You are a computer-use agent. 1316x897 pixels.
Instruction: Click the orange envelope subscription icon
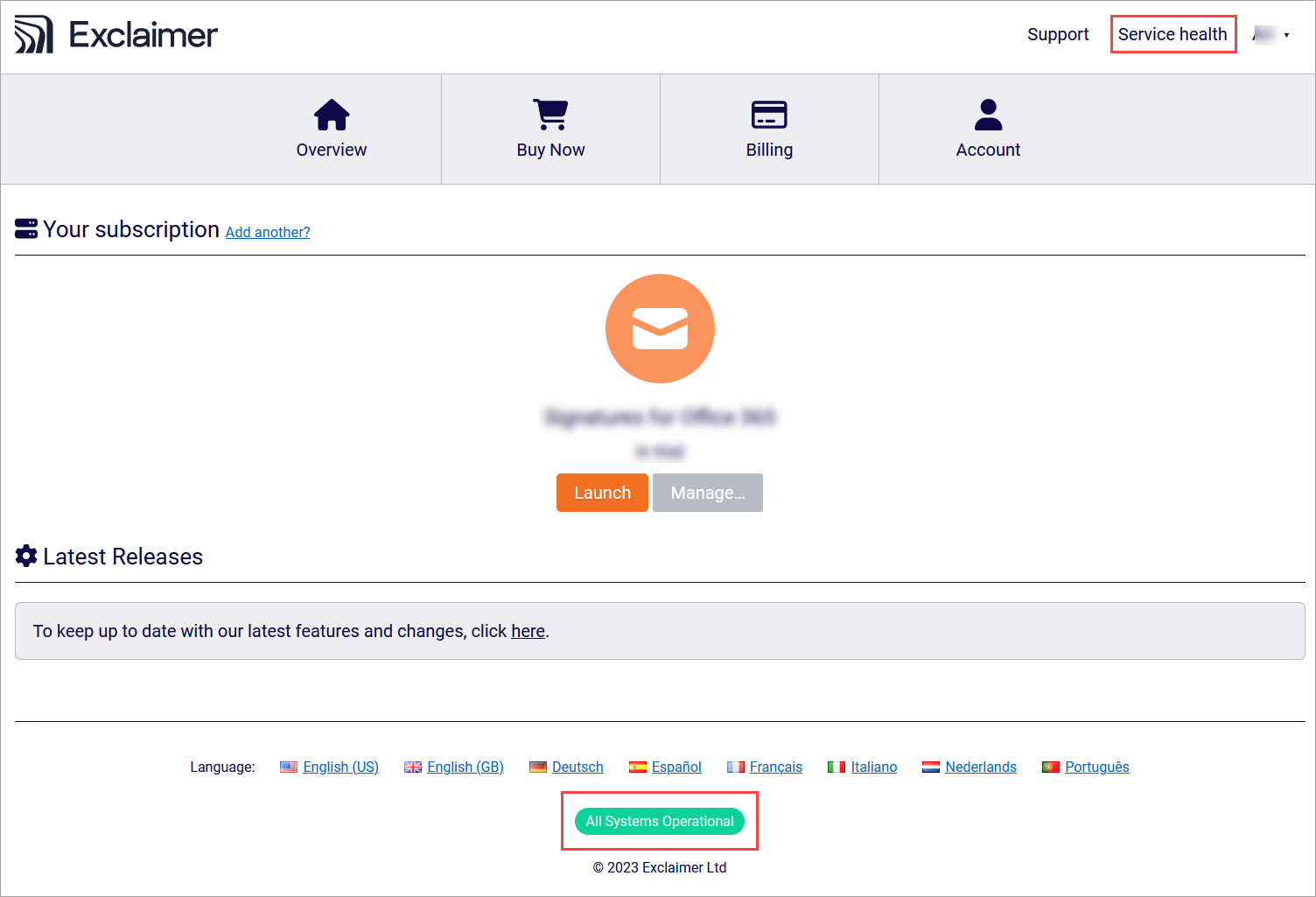660,328
